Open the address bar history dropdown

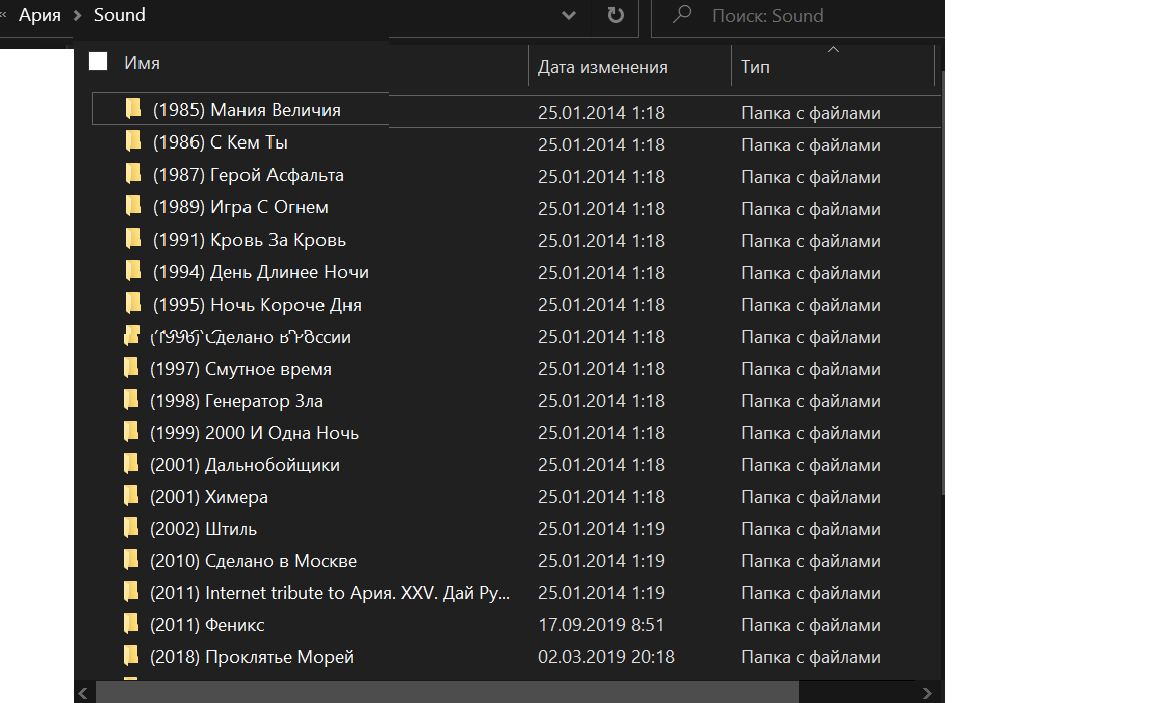click(569, 15)
